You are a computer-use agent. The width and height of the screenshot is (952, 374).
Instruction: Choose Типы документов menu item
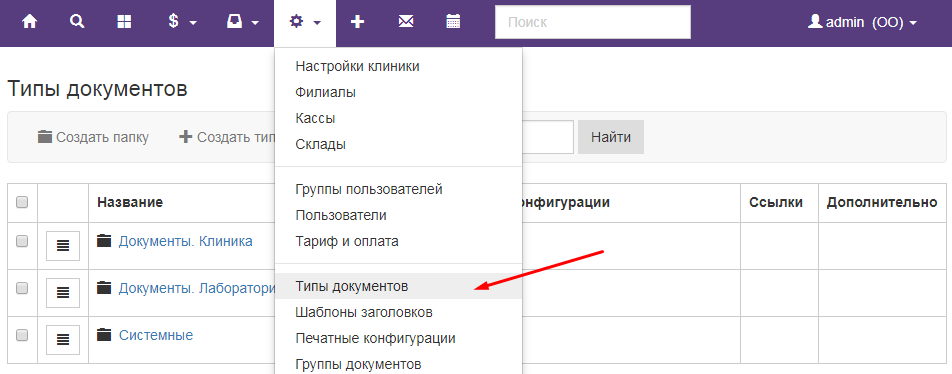(398, 286)
